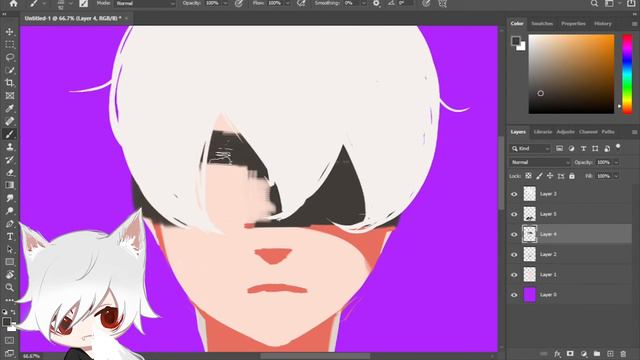Toggle airbrush build-up effect
The width and height of the screenshot is (640, 360).
coord(301,3)
